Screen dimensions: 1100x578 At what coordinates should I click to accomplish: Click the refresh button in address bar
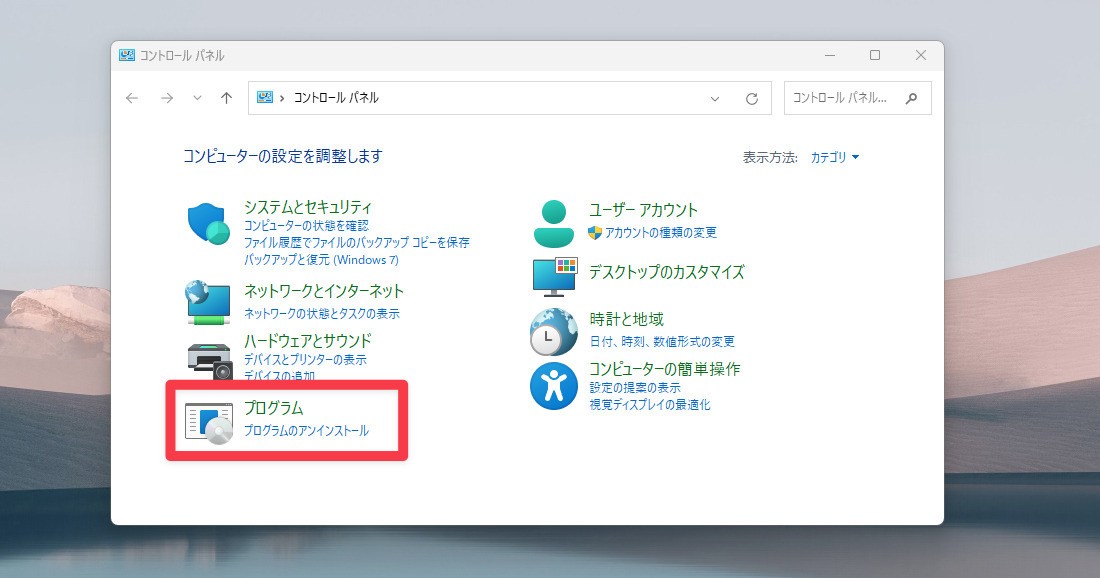point(752,98)
